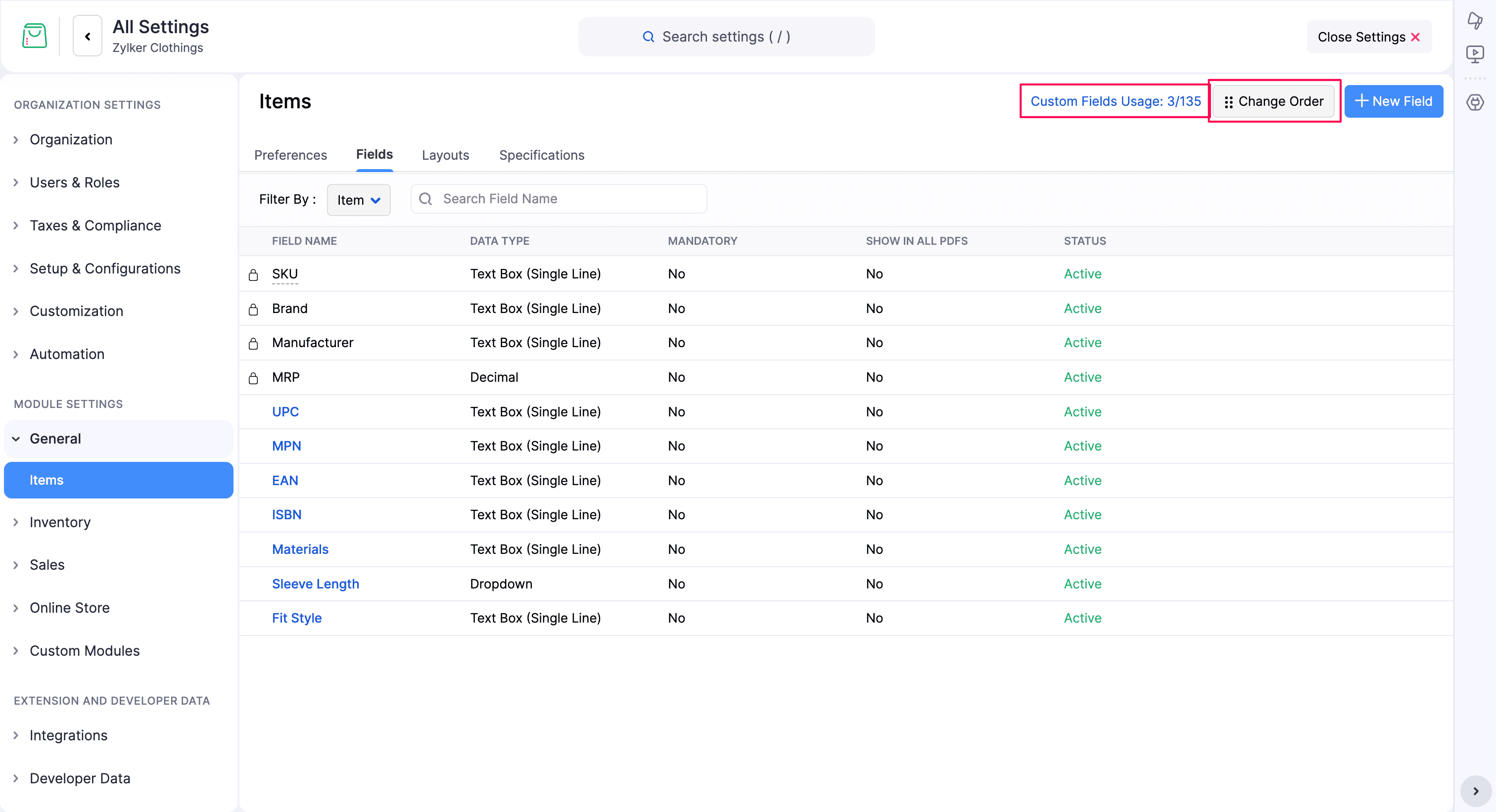Click the green shopping bag app logo
This screenshot has width=1496, height=812.
(34, 36)
